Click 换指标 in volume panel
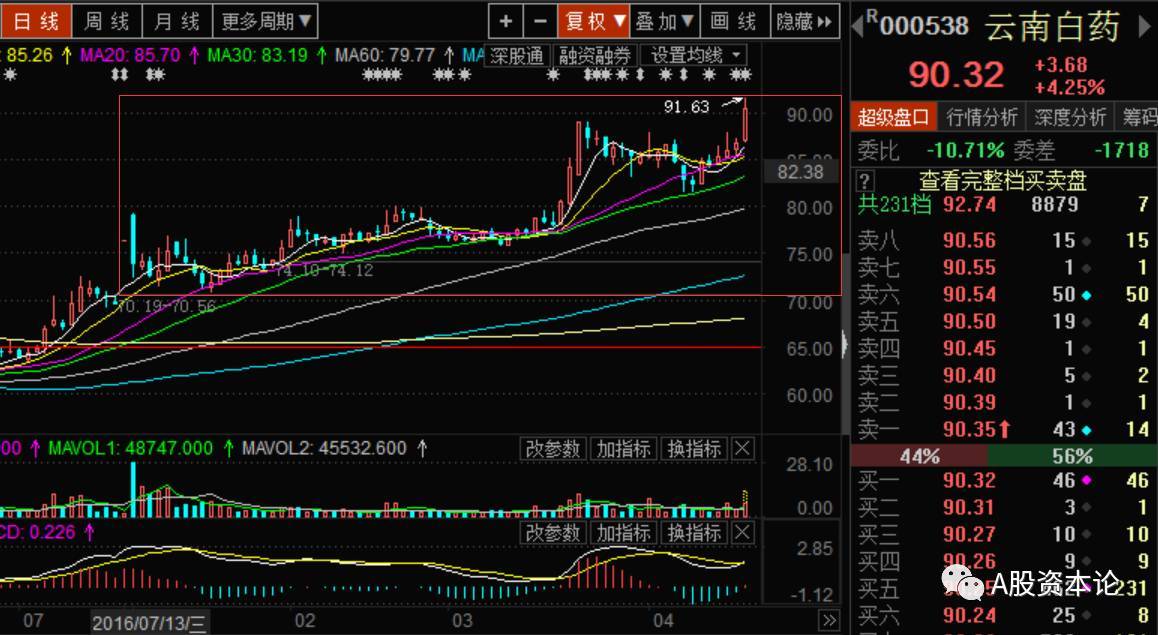The height and width of the screenshot is (635, 1158). pyautogui.click(x=694, y=448)
